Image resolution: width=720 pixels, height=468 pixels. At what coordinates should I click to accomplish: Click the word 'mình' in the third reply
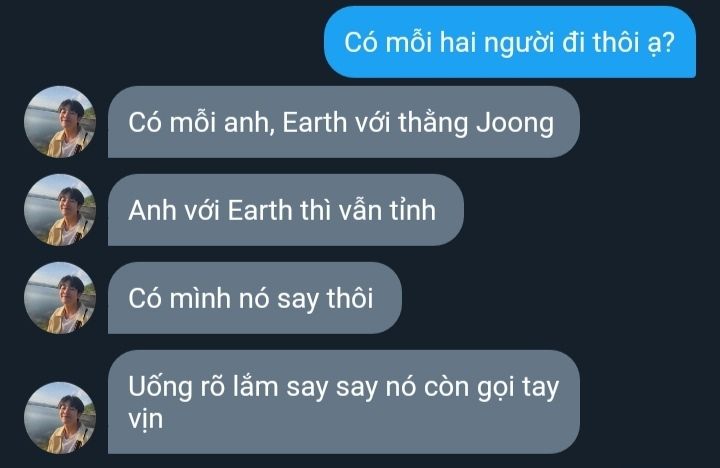pyautogui.click(x=200, y=299)
